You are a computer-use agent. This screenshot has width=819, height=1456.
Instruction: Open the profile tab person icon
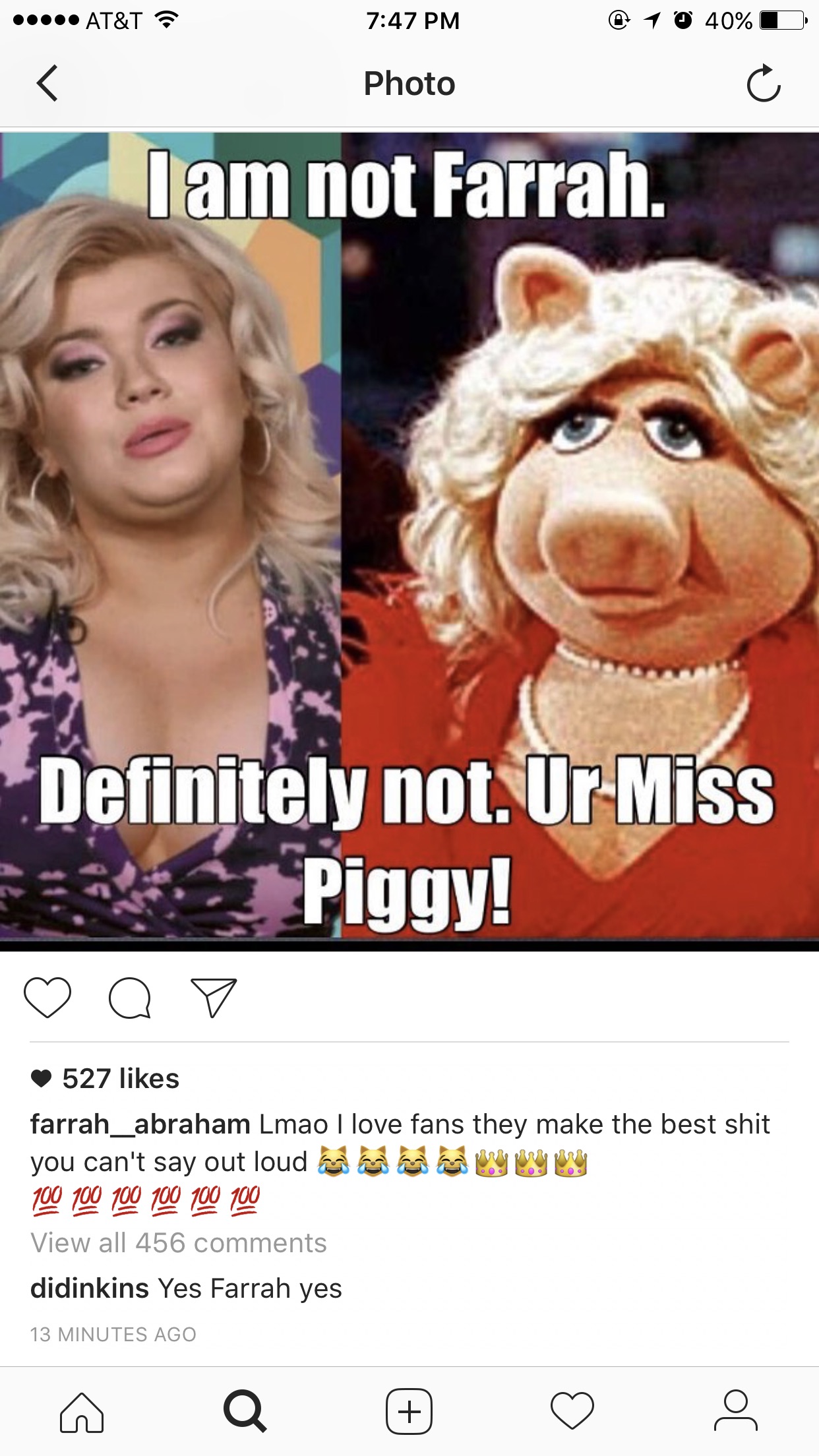tap(736, 1412)
